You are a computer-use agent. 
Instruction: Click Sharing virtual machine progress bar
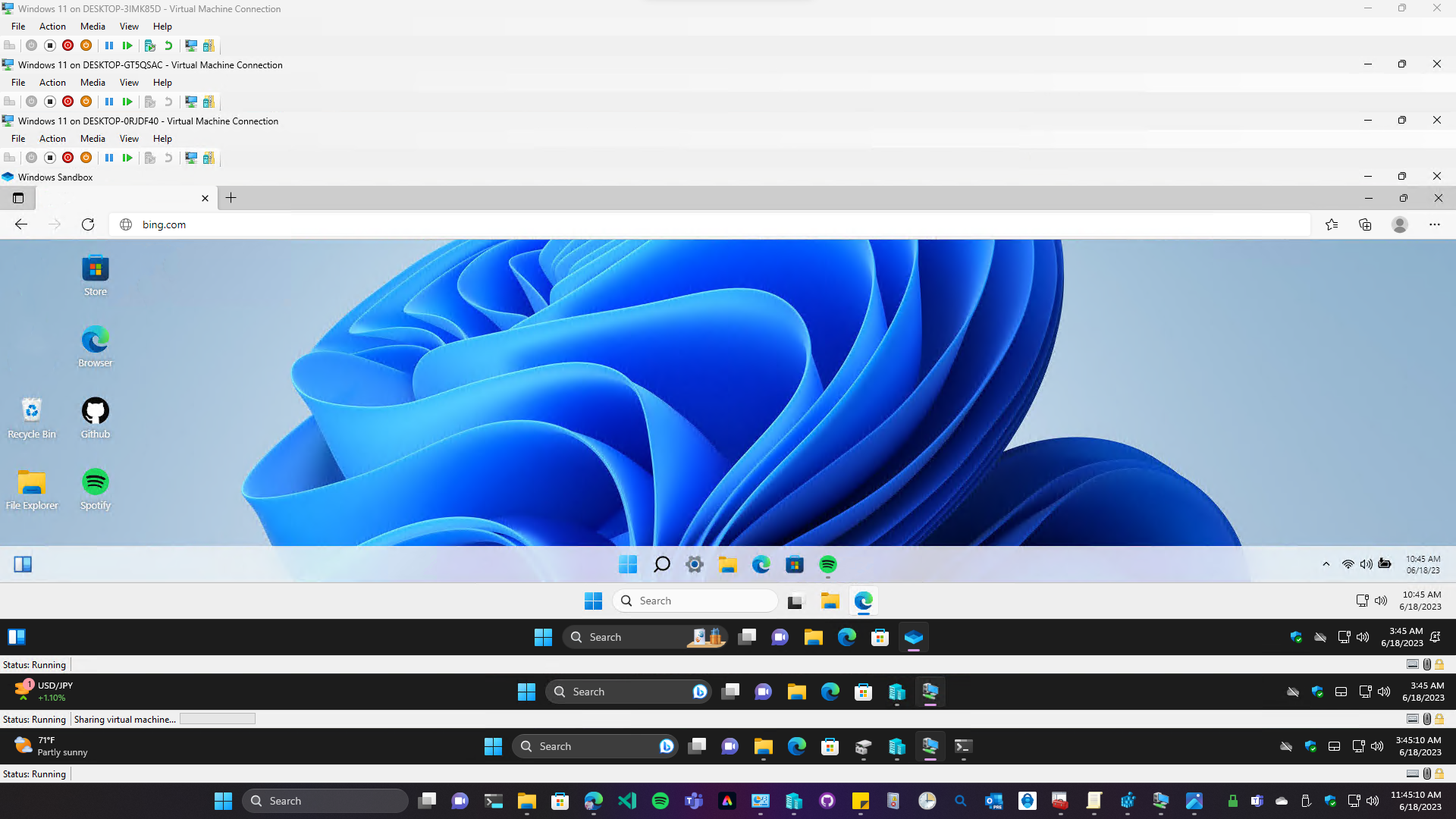(218, 719)
